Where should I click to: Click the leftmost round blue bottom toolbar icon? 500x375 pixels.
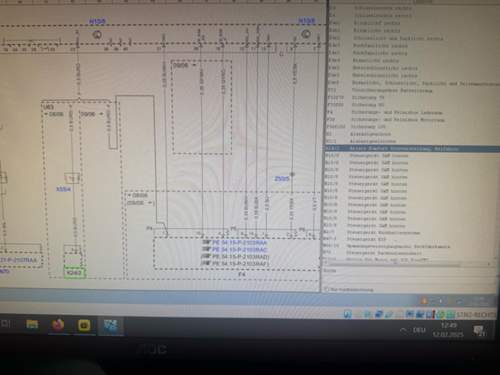coord(348,314)
